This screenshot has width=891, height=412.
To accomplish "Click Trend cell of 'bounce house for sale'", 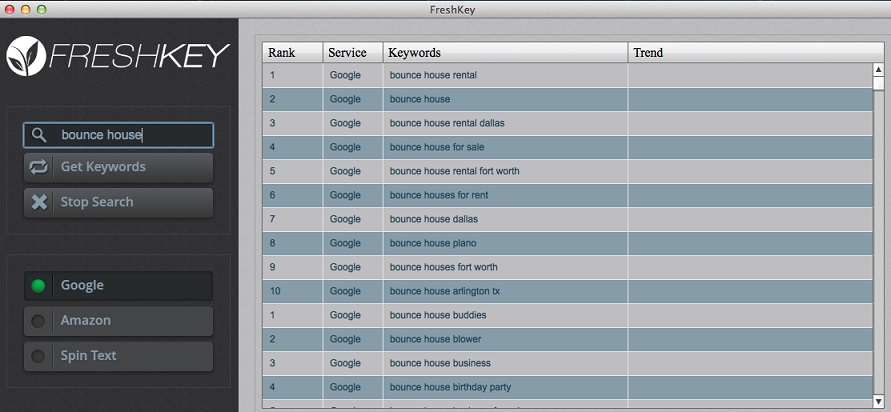I will click(x=750, y=147).
